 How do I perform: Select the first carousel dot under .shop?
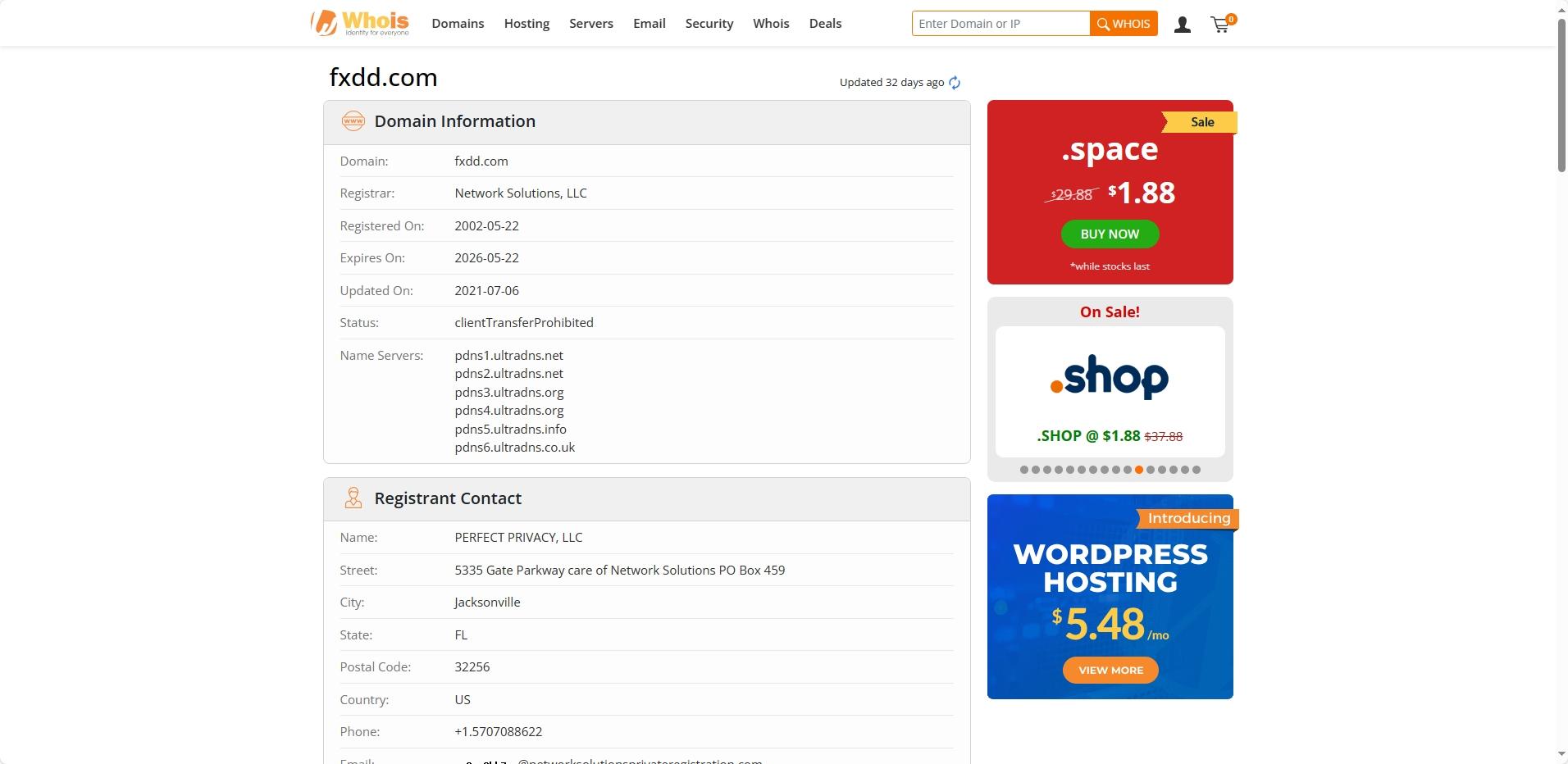pyautogui.click(x=1023, y=470)
